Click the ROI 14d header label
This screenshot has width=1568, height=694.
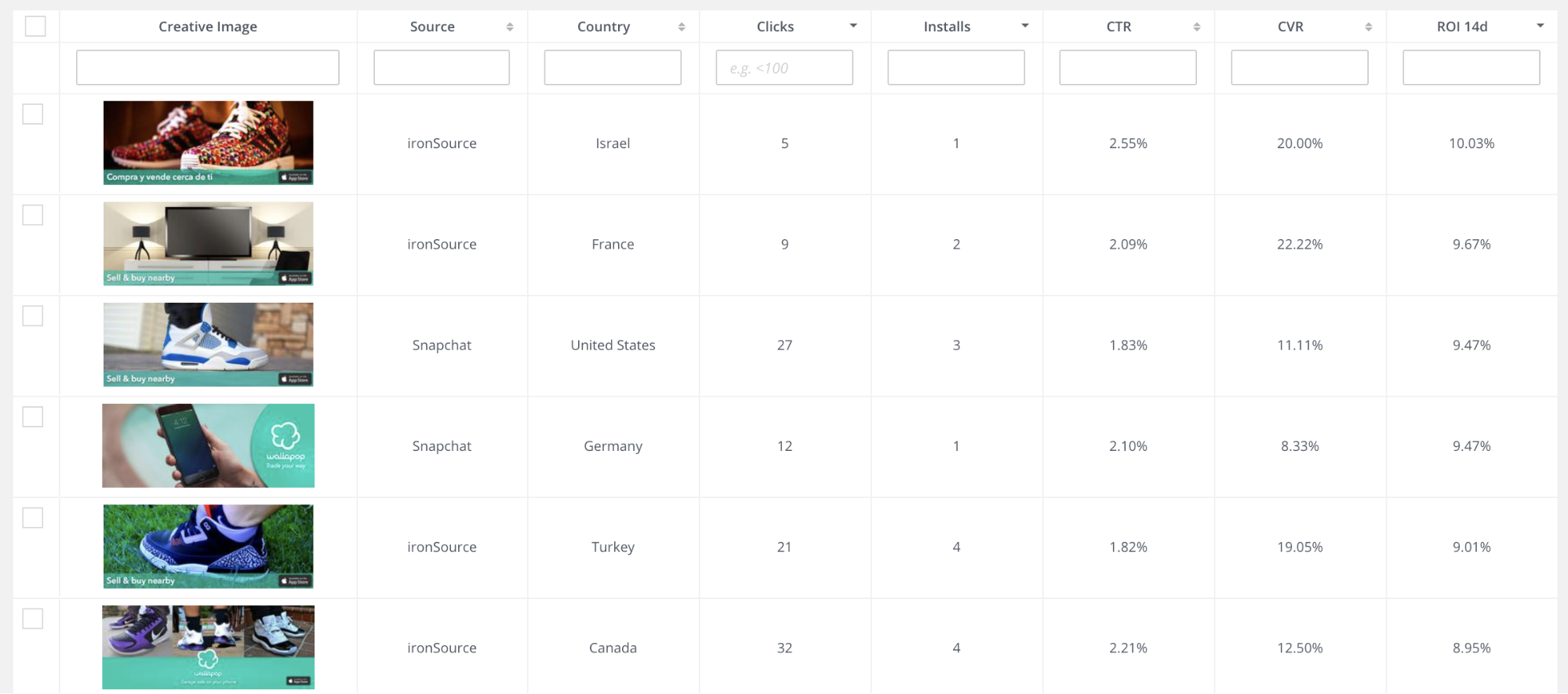click(x=1462, y=27)
